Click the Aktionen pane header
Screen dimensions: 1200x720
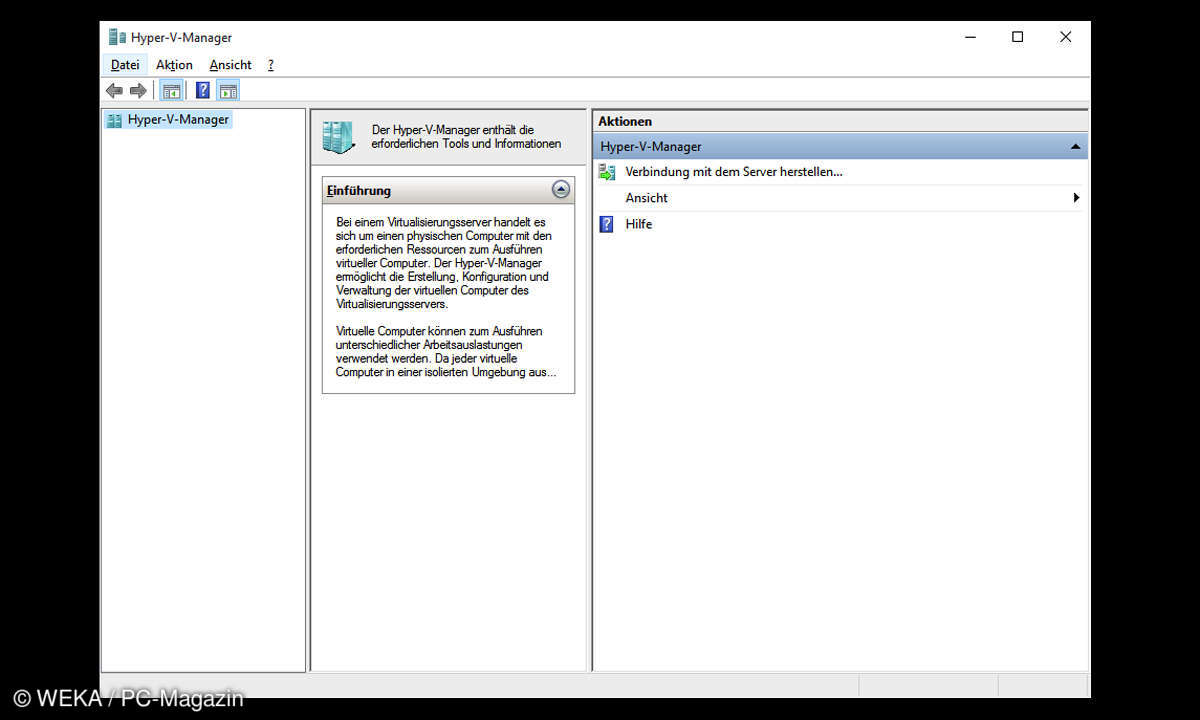pyautogui.click(x=840, y=121)
